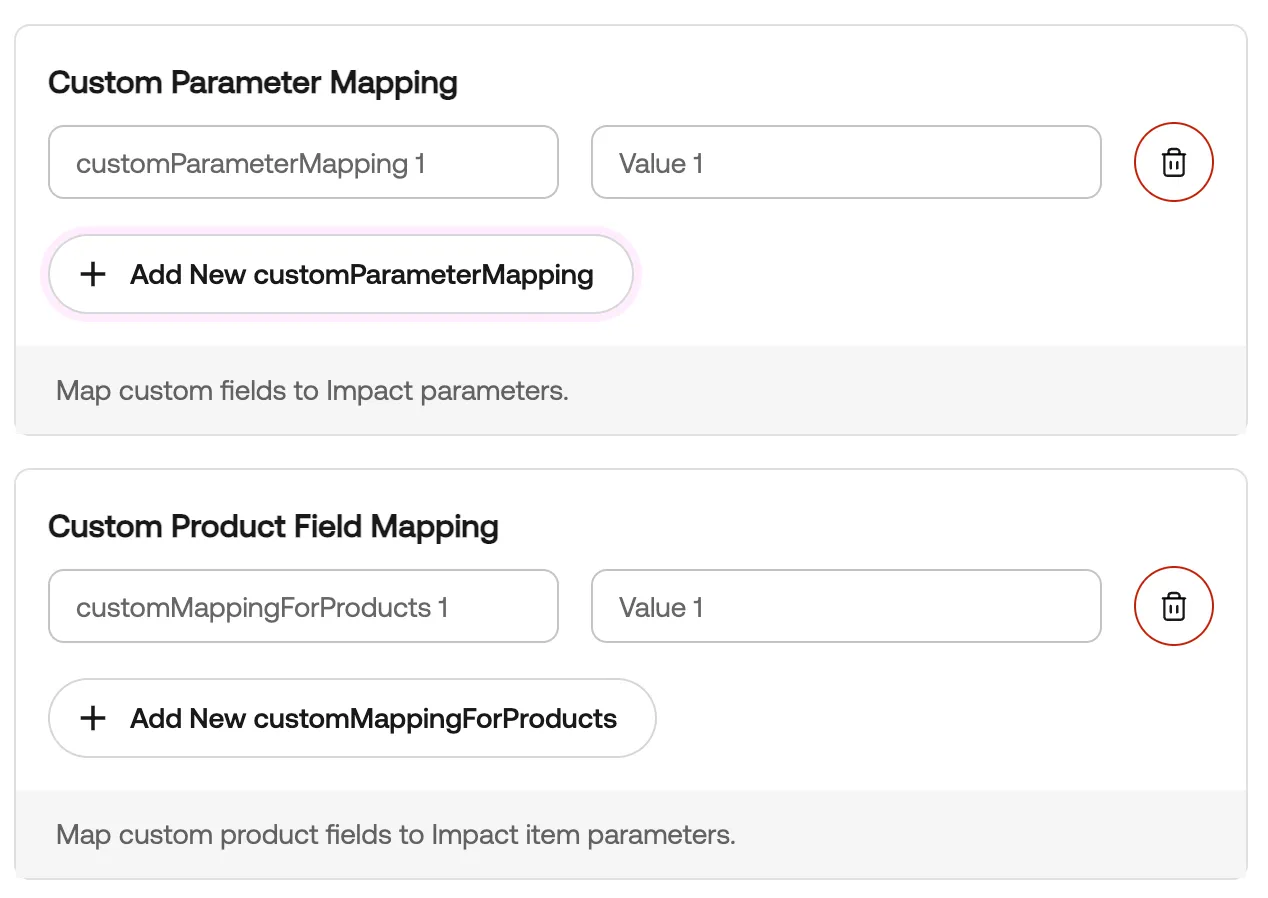
Task: Click the text 'Map custom product fields to Impact item parameters.'
Action: click(396, 834)
